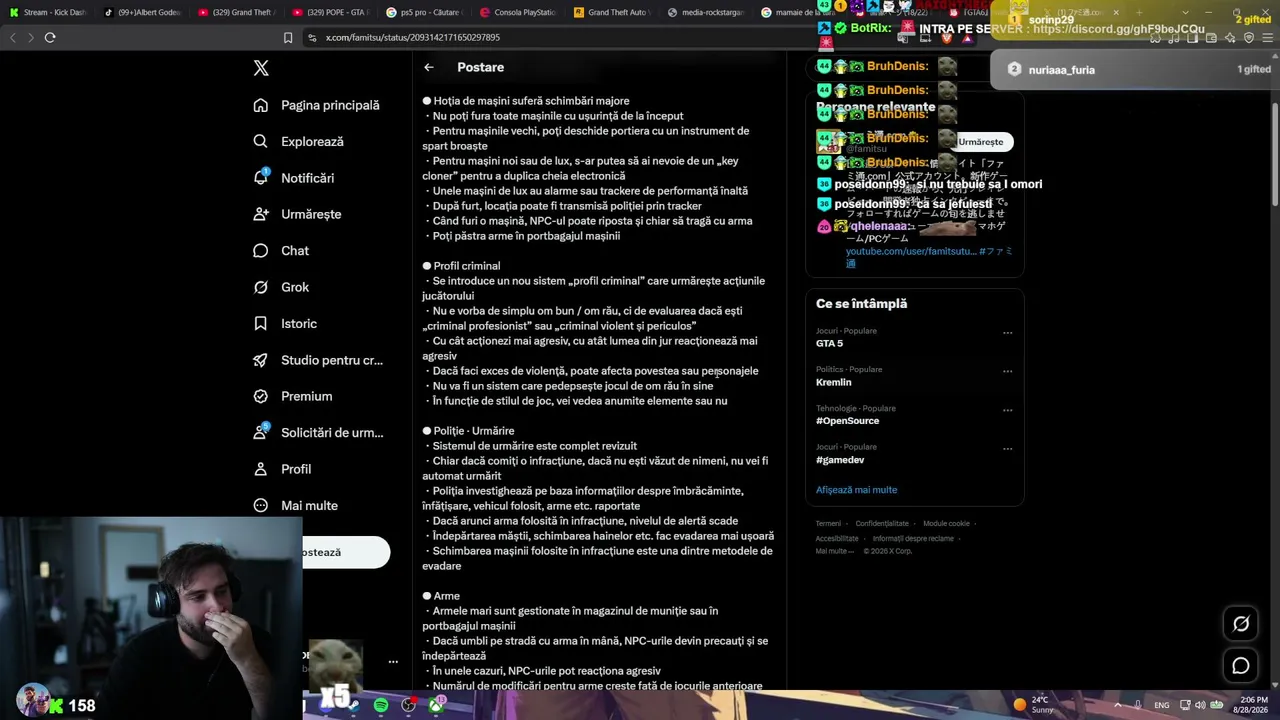Show hidden icons in the system tray
The height and width of the screenshot is (720, 1280).
[x=1118, y=705]
